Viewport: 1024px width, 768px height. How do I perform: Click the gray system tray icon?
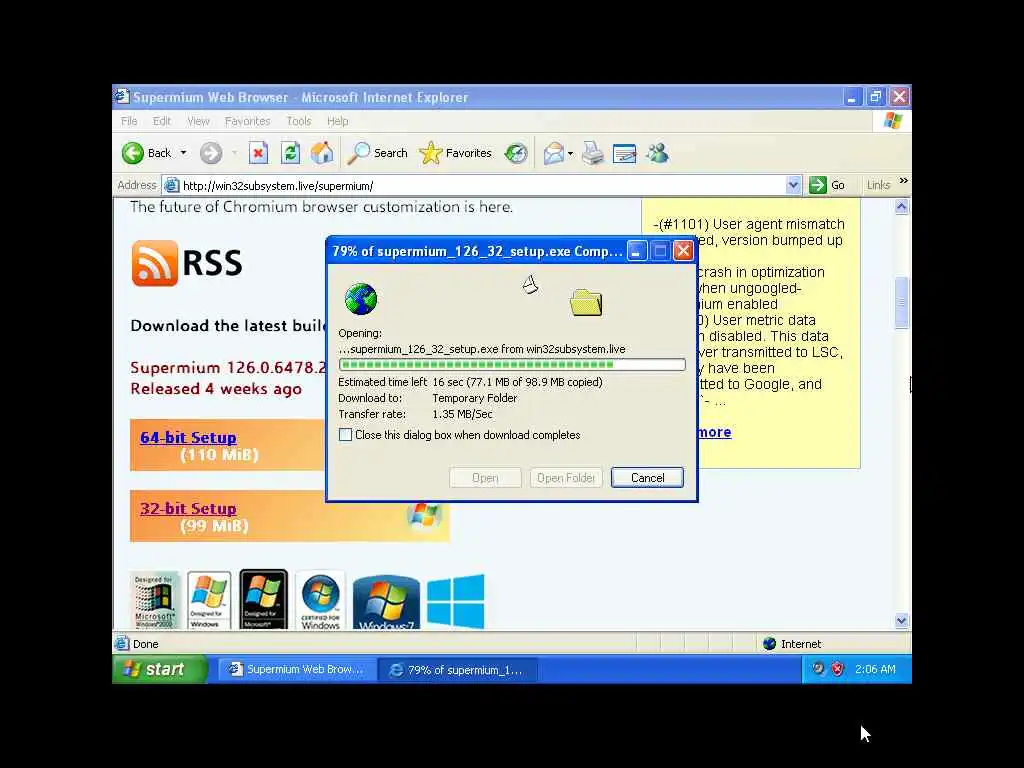(818, 669)
